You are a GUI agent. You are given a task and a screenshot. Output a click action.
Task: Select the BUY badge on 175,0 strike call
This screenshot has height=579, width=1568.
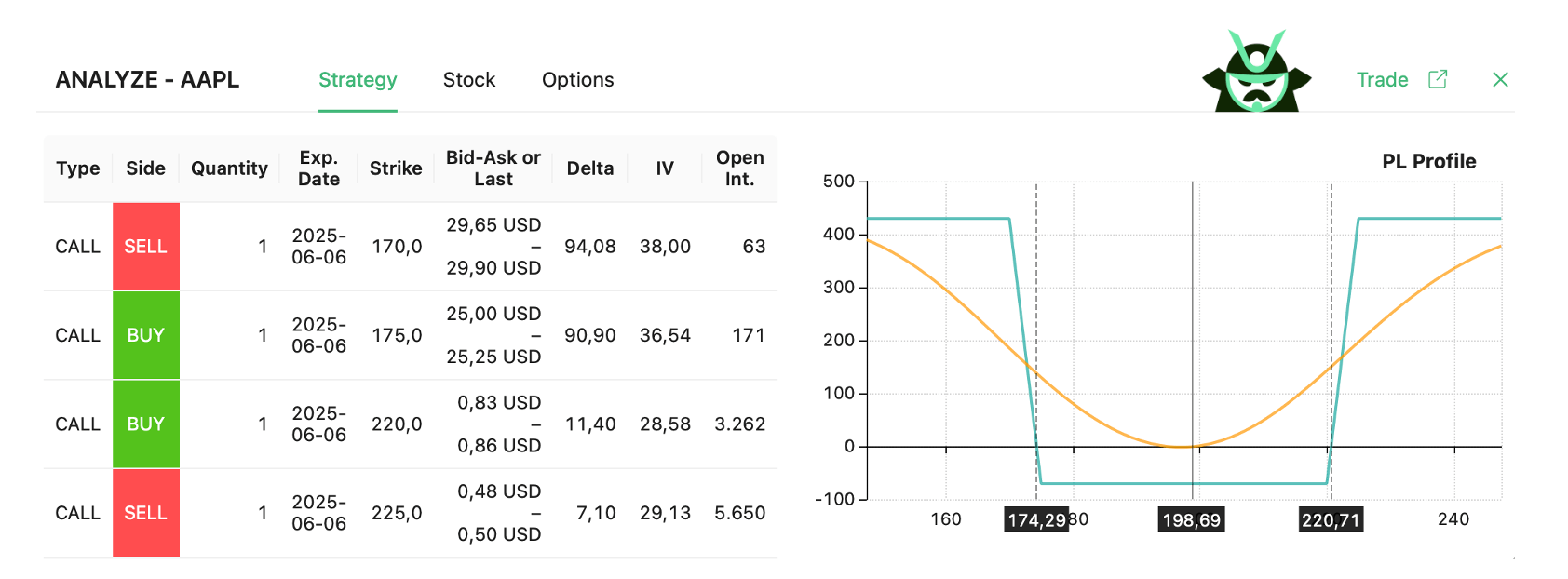coord(146,335)
